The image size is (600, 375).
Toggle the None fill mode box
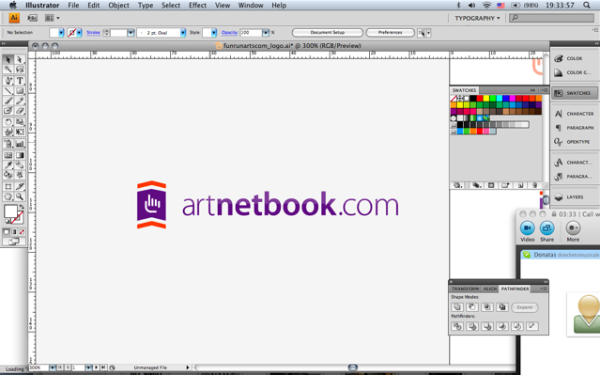(x=22, y=232)
